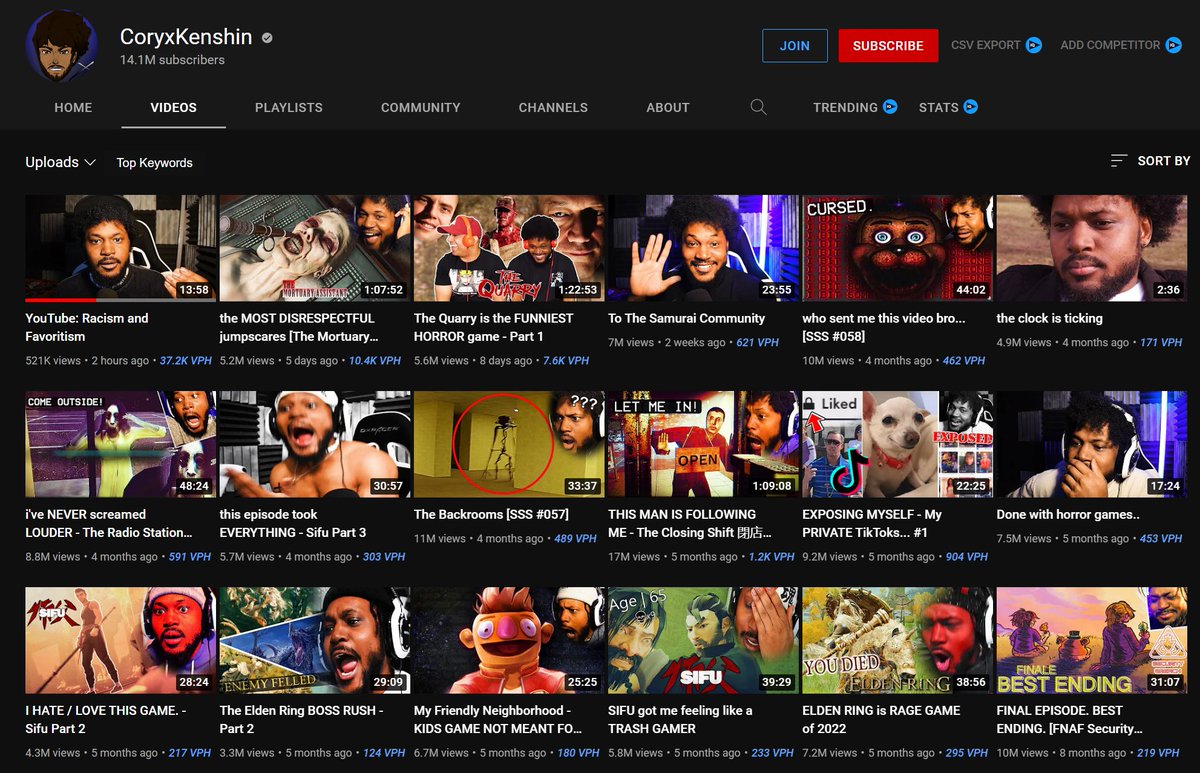Click the red SUBSCRIBE button
Image resolution: width=1200 pixels, height=773 pixels.
(888, 46)
